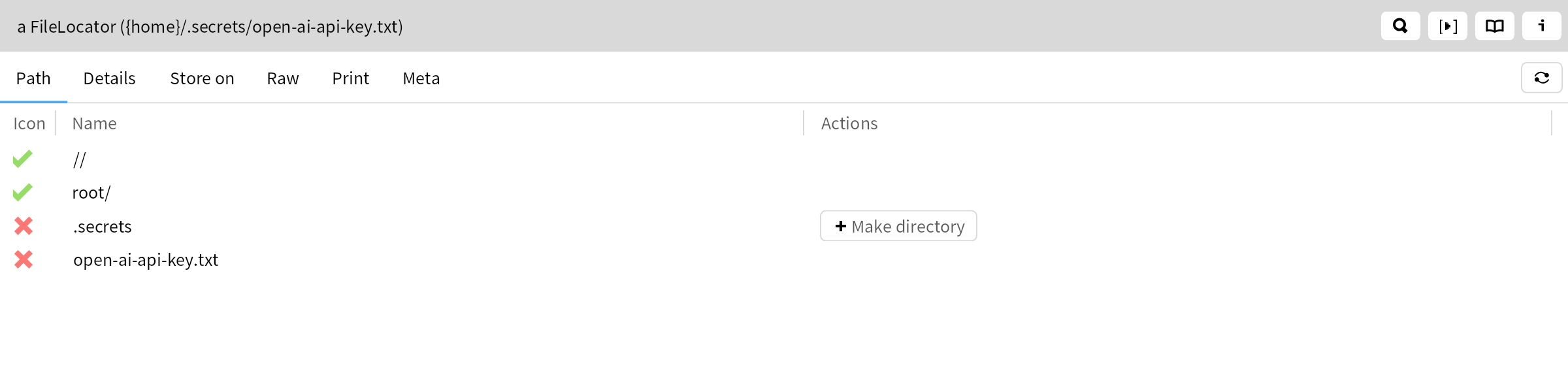Switch to the Details tab
This screenshot has width=1568, height=392.
click(109, 78)
